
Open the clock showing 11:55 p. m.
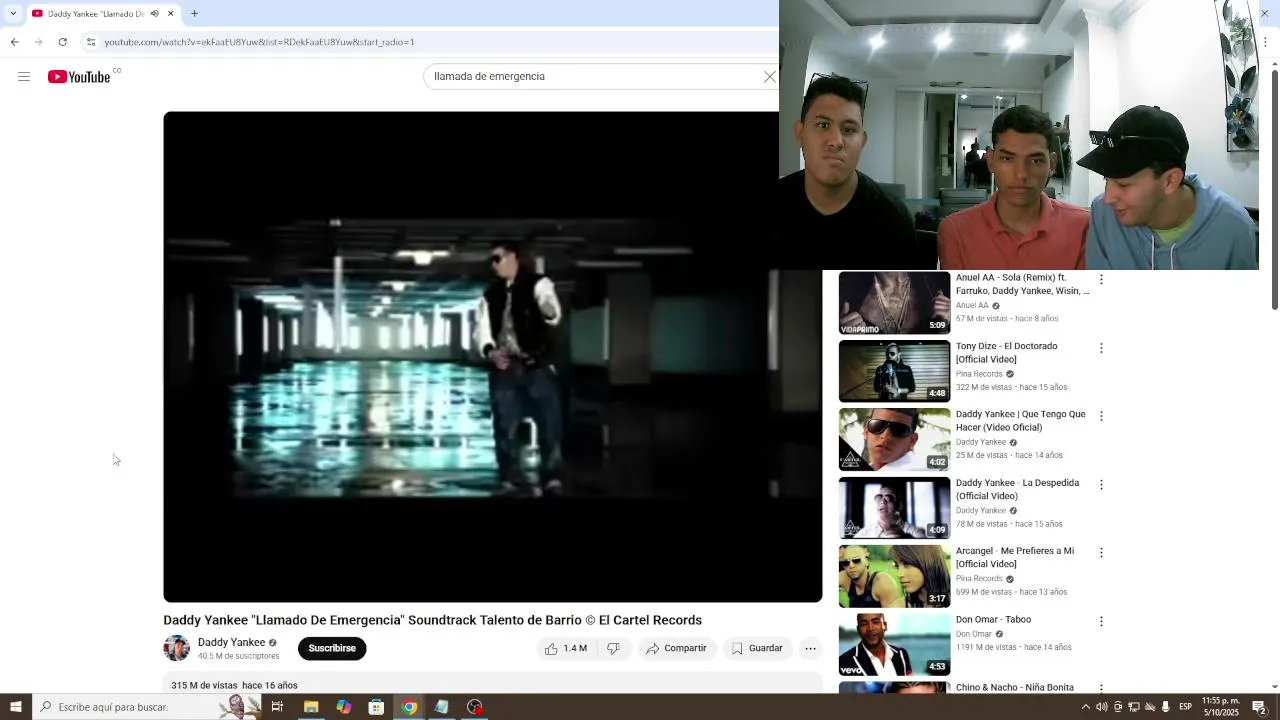[1221, 707]
